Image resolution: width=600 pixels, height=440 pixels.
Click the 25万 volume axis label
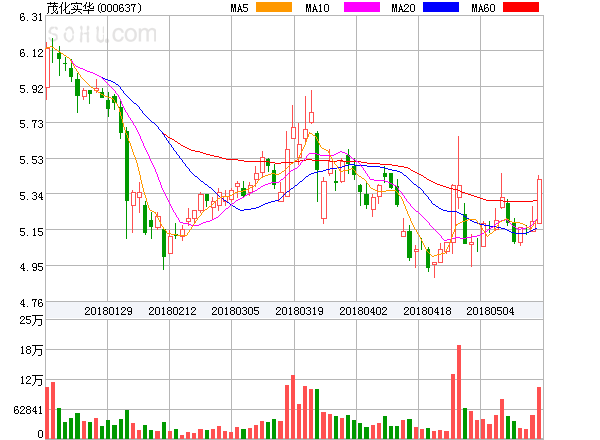coord(31,320)
